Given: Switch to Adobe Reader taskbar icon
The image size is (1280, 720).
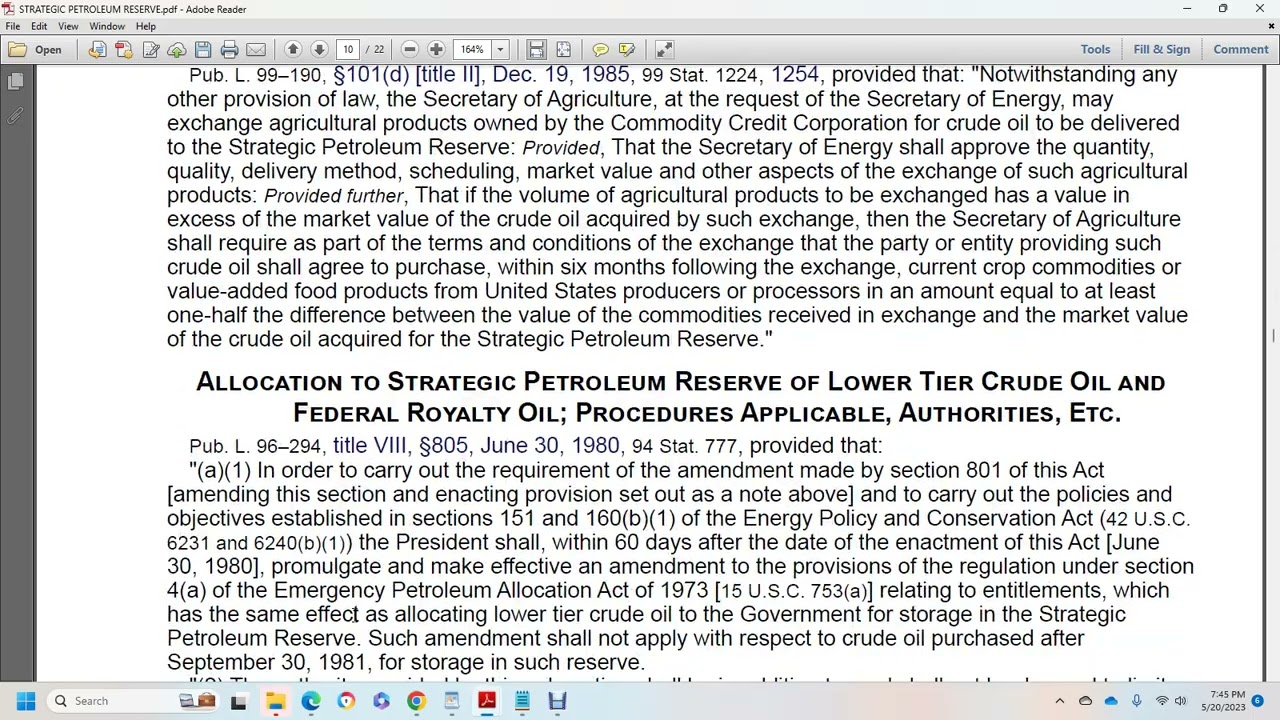Looking at the screenshot, I should pyautogui.click(x=487, y=701).
